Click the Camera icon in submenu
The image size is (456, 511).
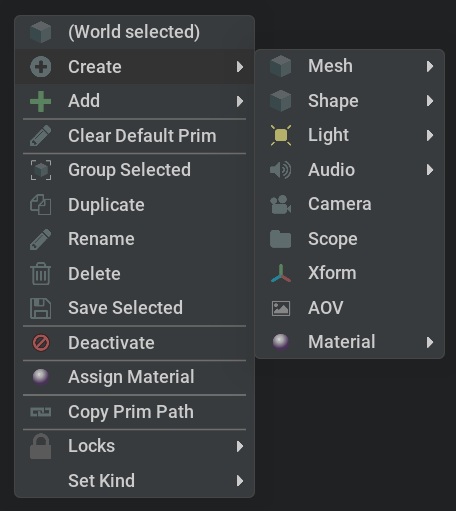[281, 204]
